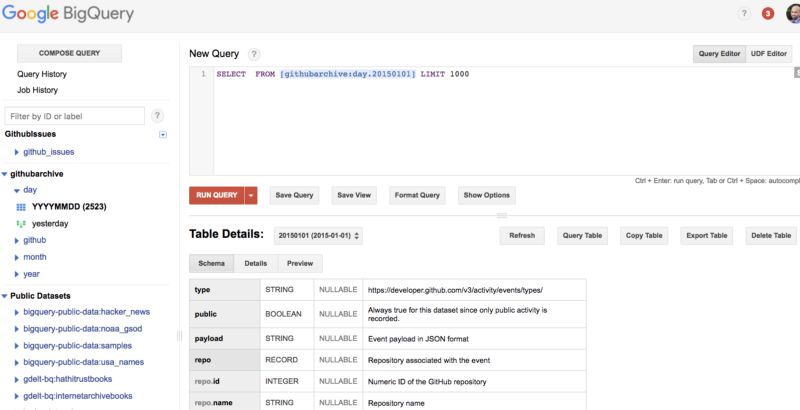This screenshot has height=410, width=800.
Task: Select the yesterday view icon
Action: (x=21, y=224)
